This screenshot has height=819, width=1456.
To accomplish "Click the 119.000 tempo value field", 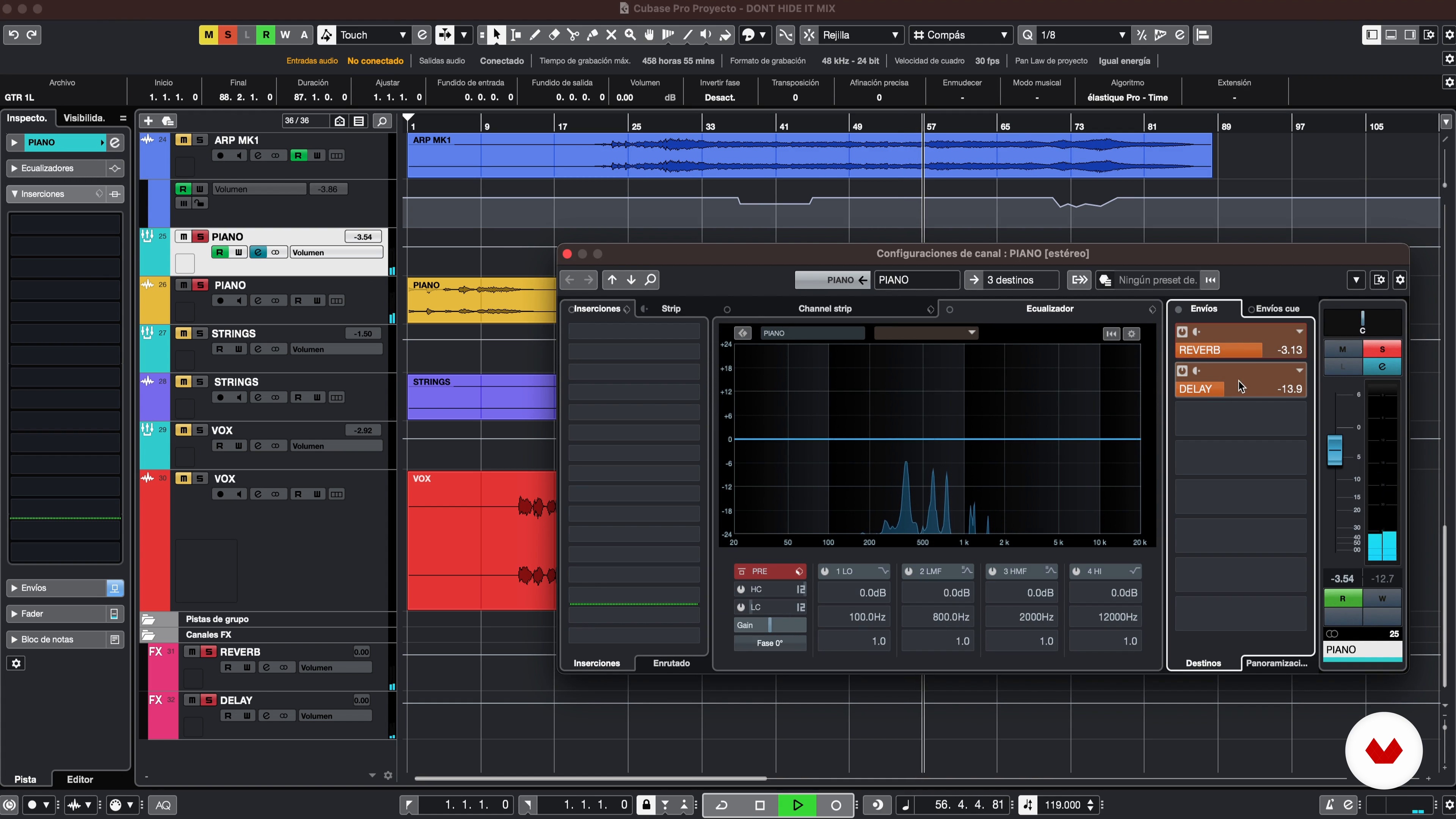I will pos(1062,805).
